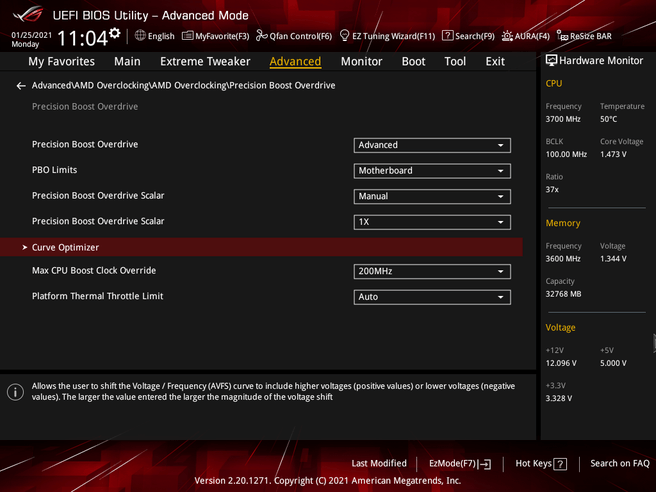Open the Hot Keys question mark icon
This screenshot has height=492, width=656.
(560, 464)
